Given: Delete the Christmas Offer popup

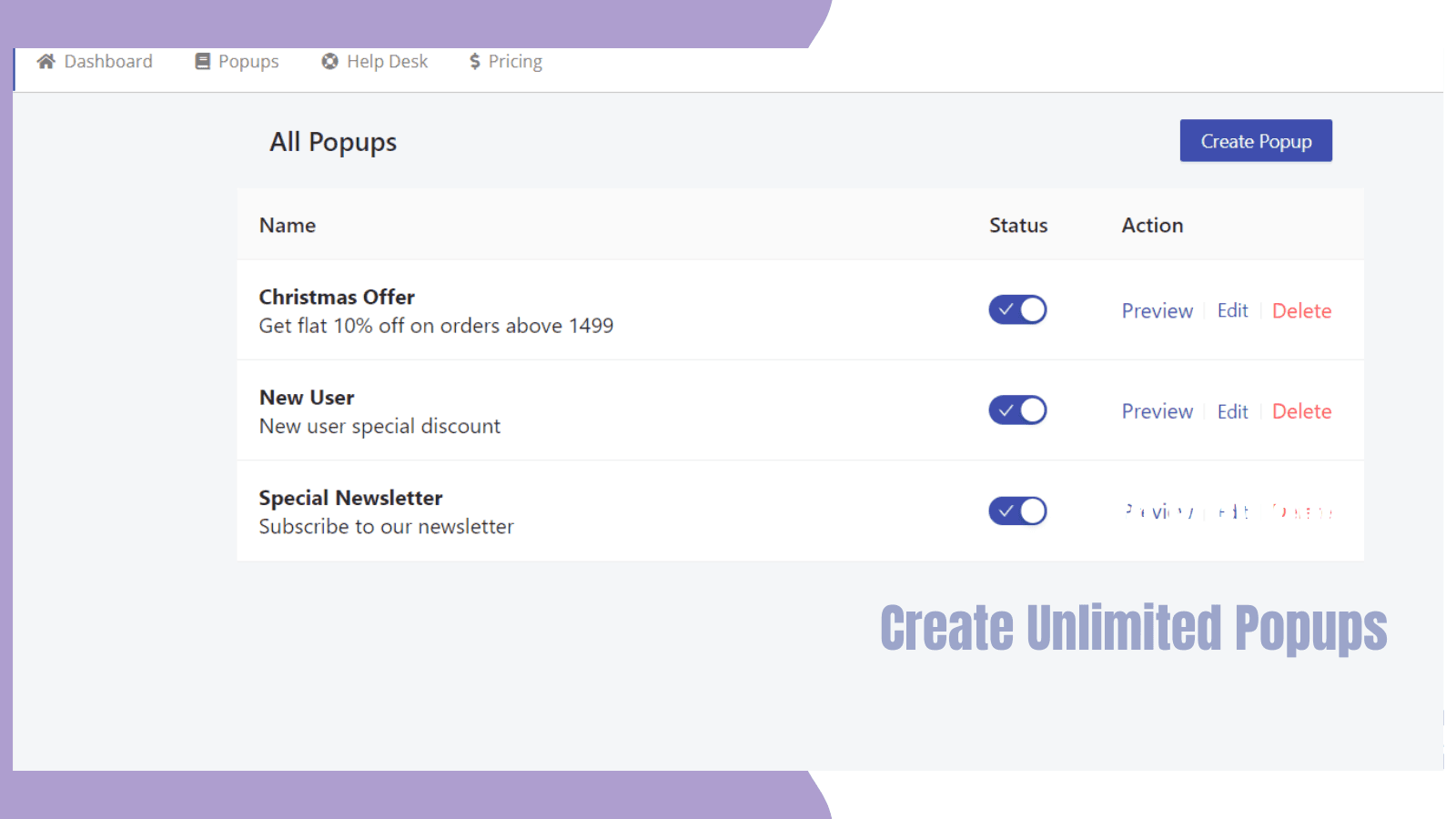Looking at the screenshot, I should (x=1301, y=310).
